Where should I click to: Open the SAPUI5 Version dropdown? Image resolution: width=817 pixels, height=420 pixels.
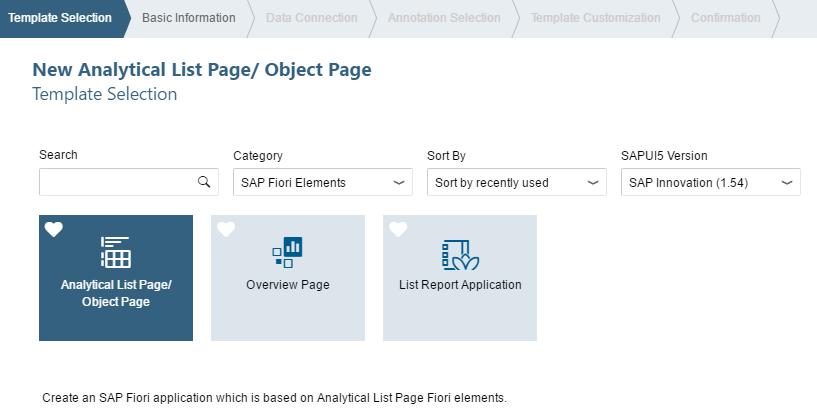tap(711, 182)
